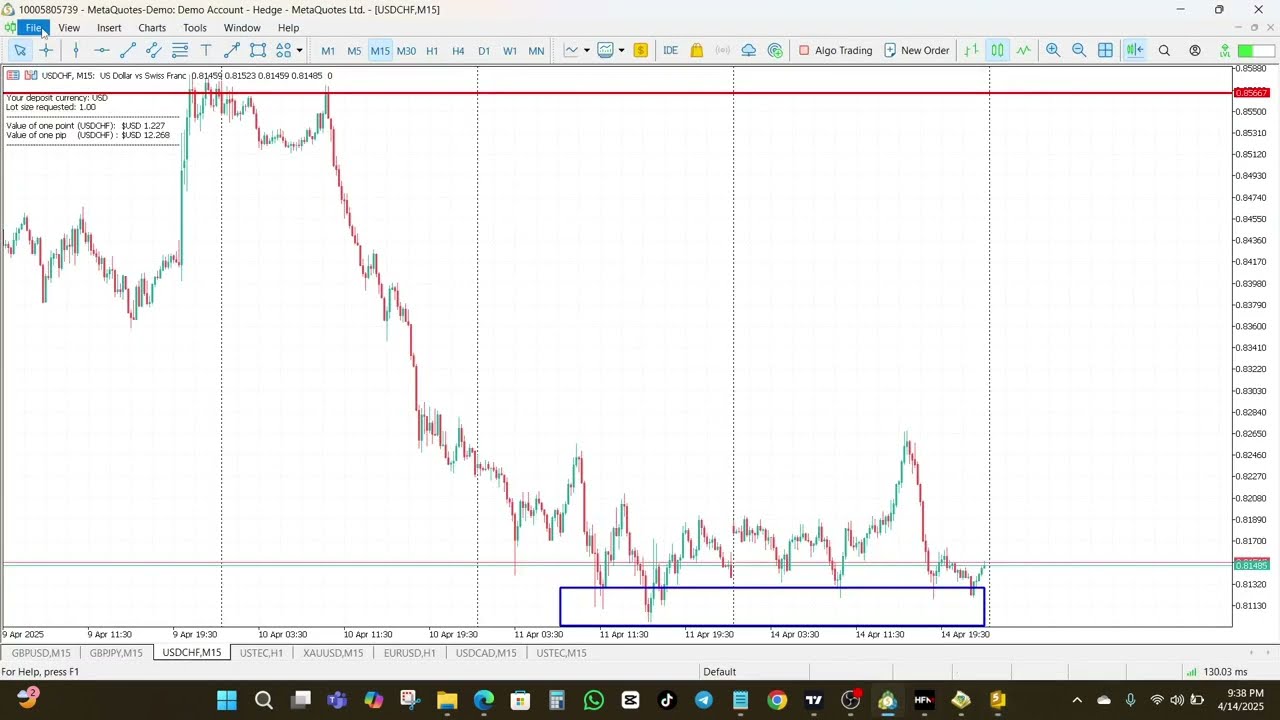The width and height of the screenshot is (1280, 720).
Task: Select the M15 timeframe button
Action: (380, 51)
